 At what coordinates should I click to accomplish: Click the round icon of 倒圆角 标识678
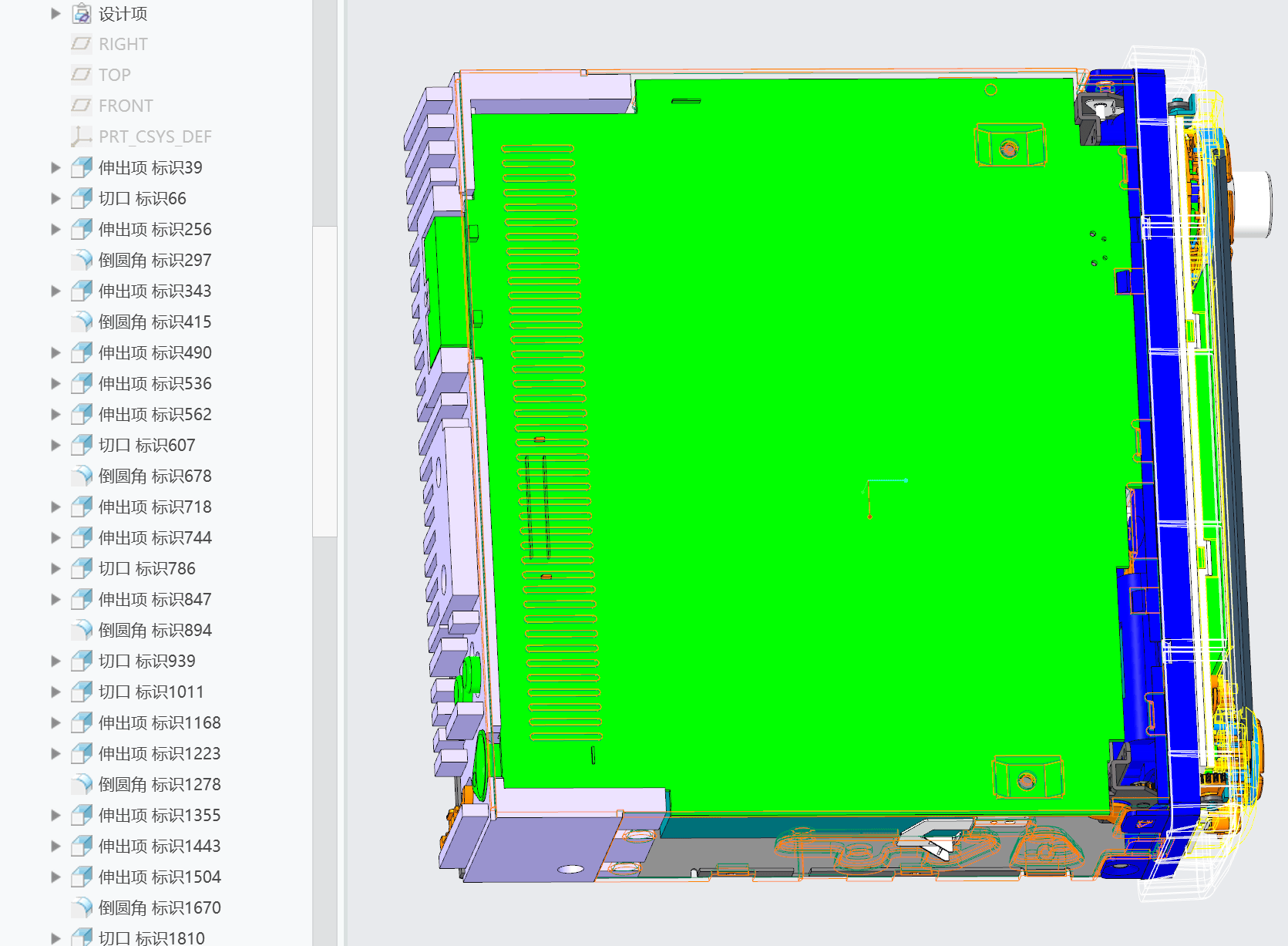pos(82,476)
